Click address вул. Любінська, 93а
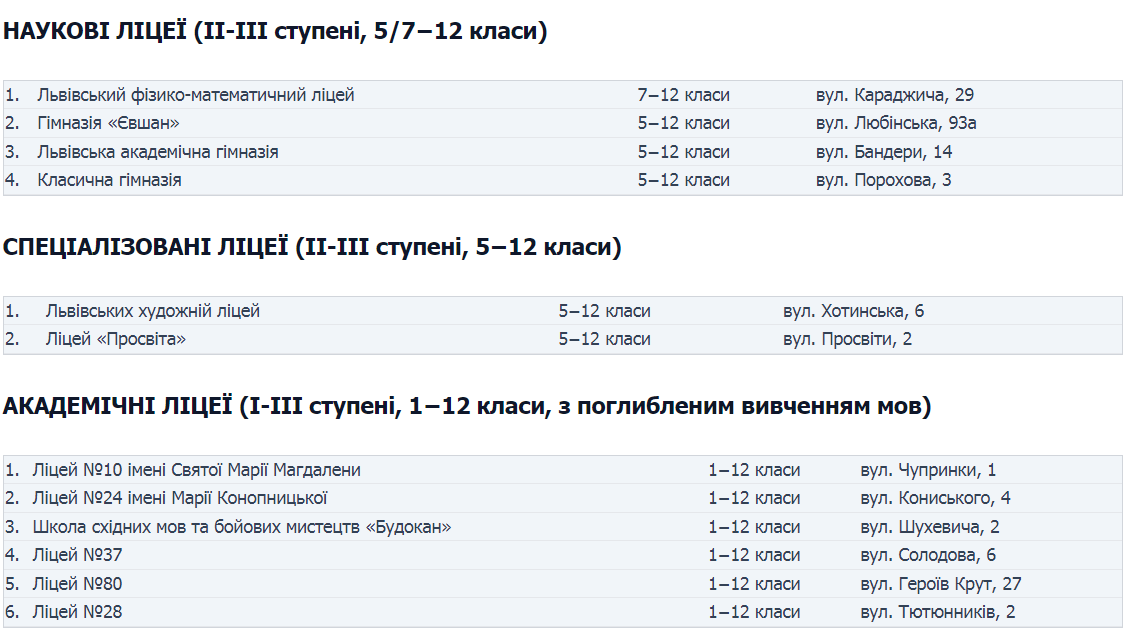 pos(896,123)
